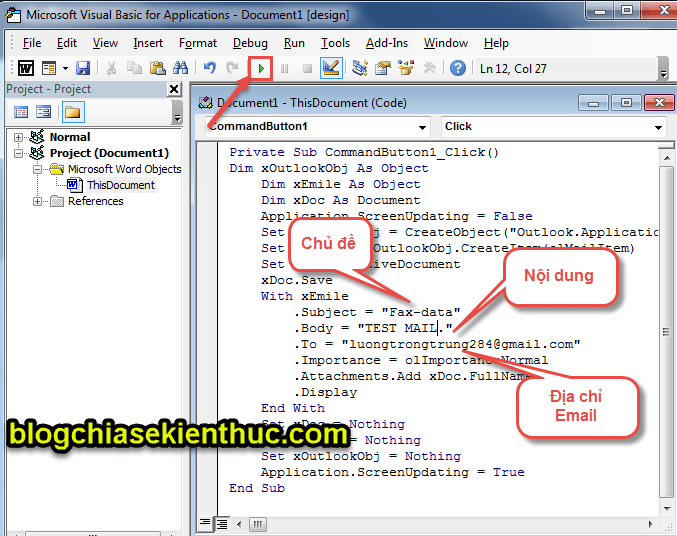This screenshot has width=677, height=536.
Task: Collapse the Project (Document1) node
Action: click(x=18, y=153)
